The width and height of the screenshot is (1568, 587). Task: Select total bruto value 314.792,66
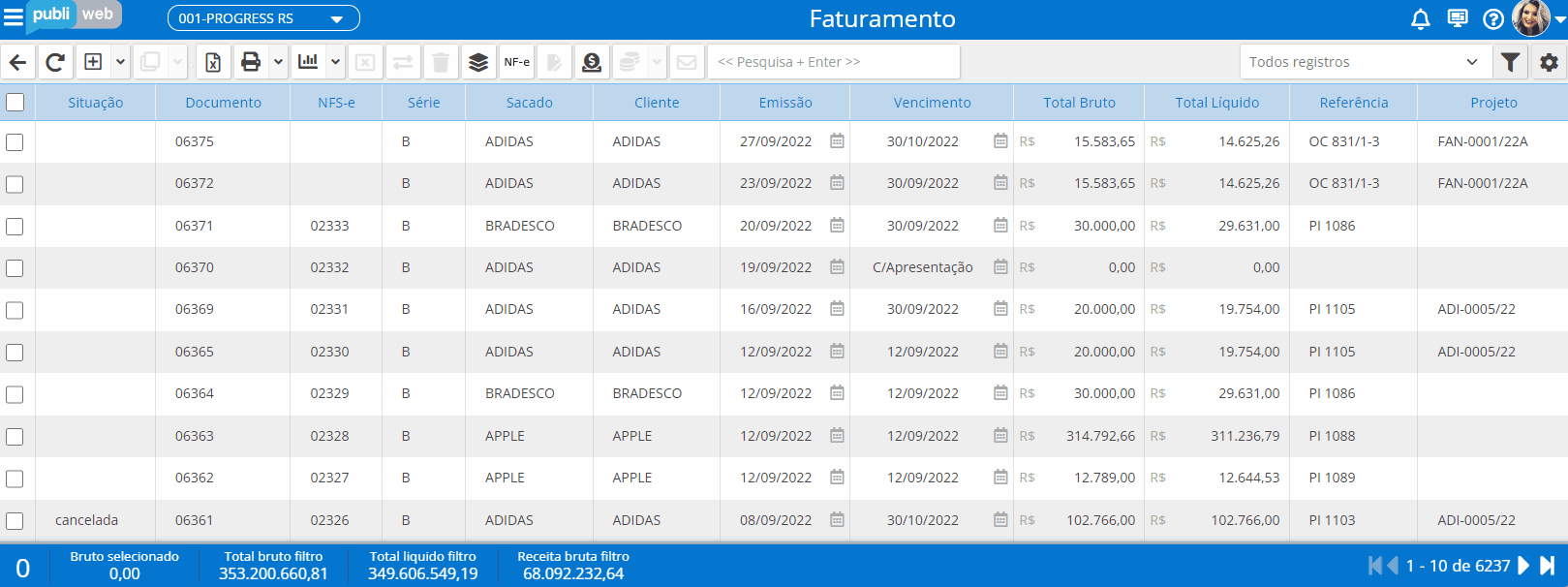tap(1101, 436)
